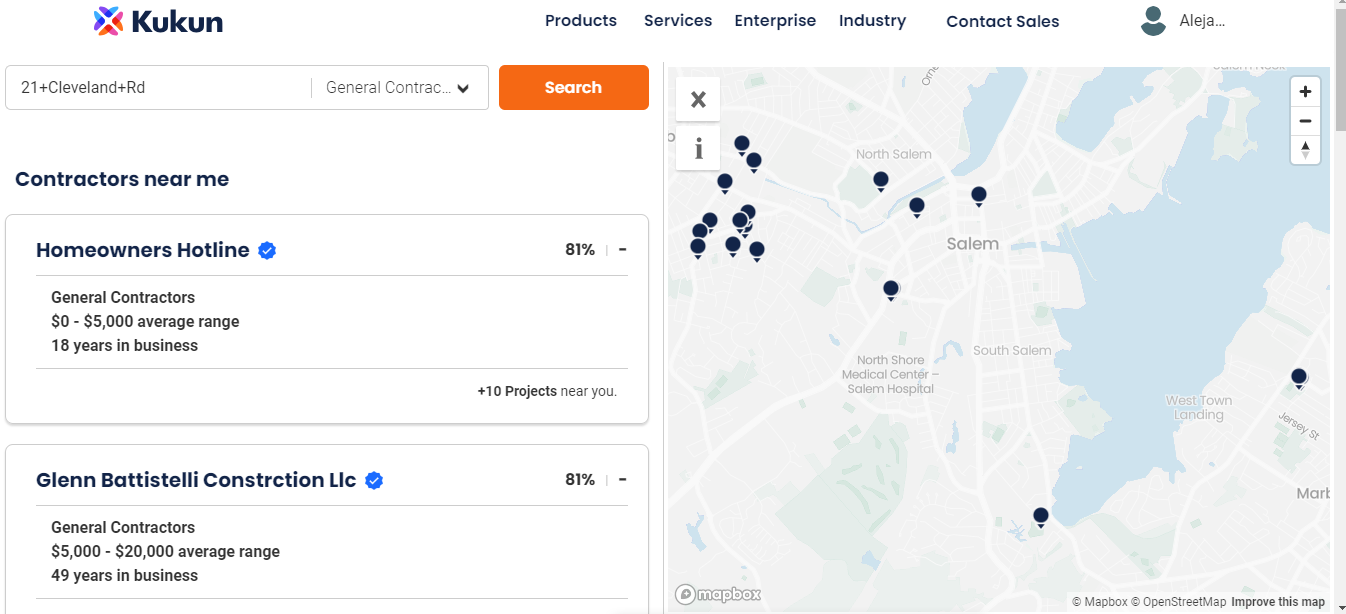Reset map bearing with compass icon
The width and height of the screenshot is (1346, 614).
click(x=1305, y=150)
